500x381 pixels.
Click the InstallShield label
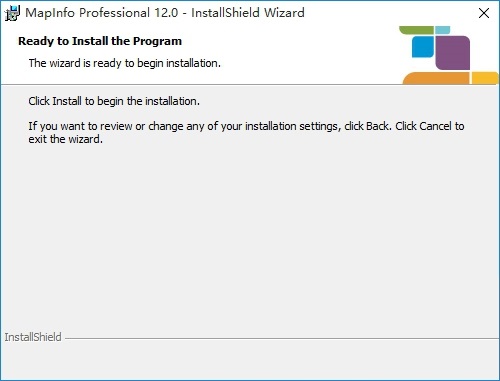point(33,337)
